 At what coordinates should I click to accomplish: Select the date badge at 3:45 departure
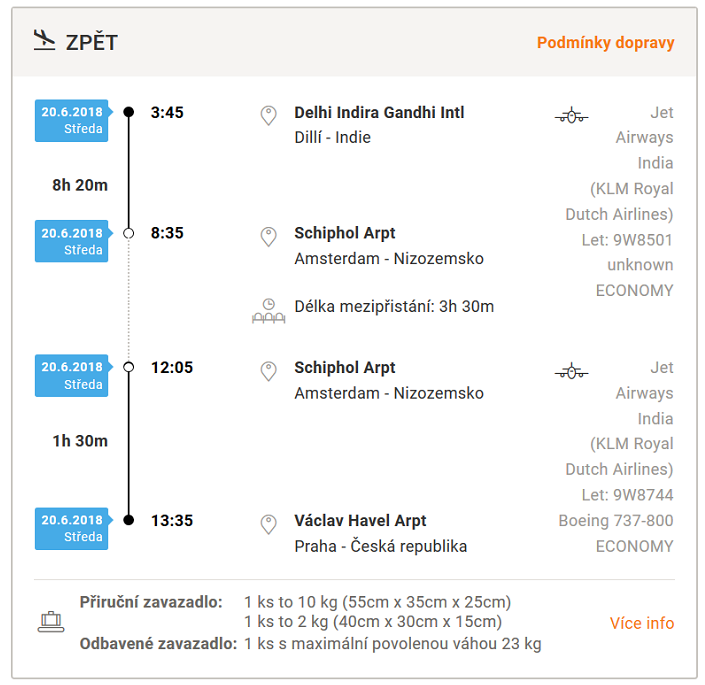(x=73, y=120)
